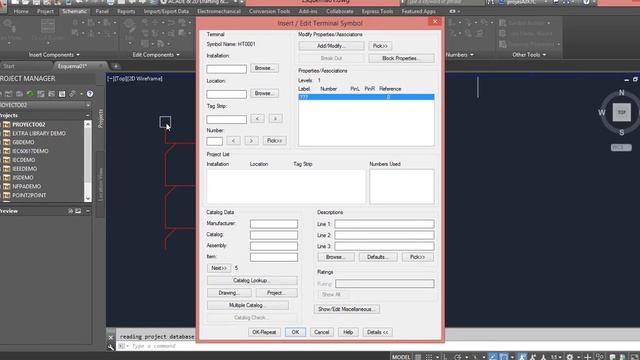Open the Projects vertical side tab
The image size is (640, 360).
tap(101, 118)
